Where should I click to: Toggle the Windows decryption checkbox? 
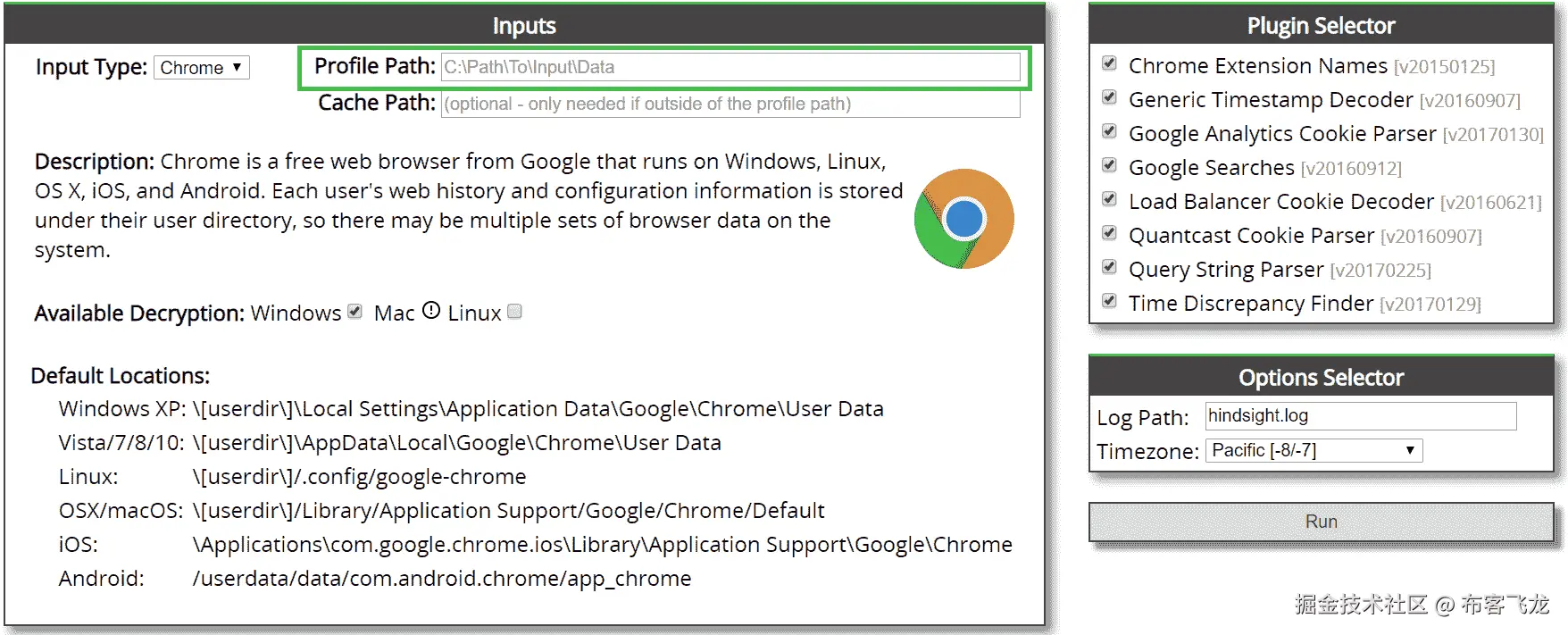click(x=354, y=312)
